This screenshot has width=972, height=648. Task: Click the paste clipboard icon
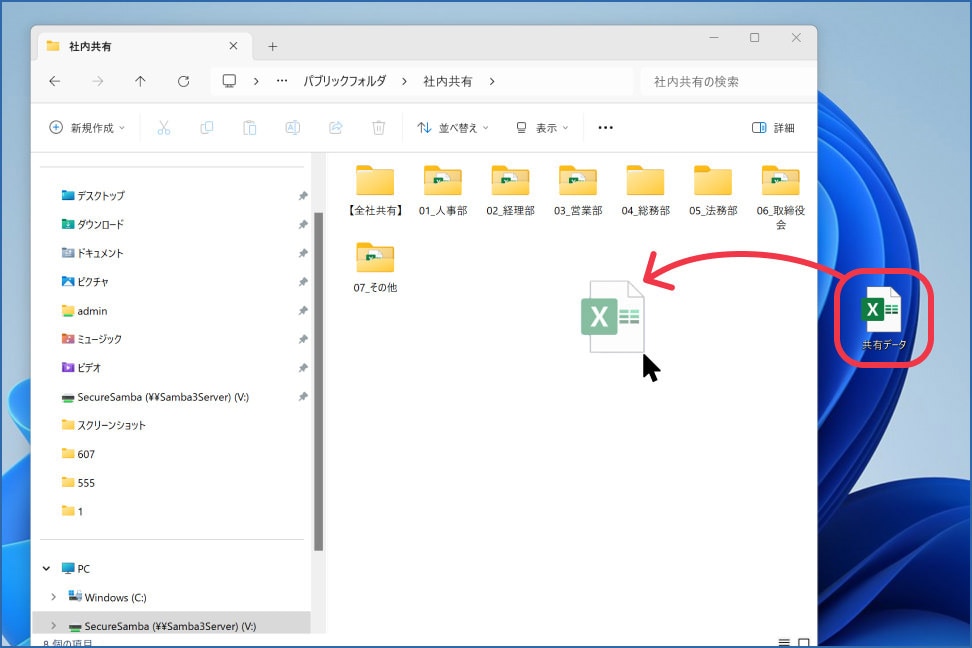pos(250,128)
